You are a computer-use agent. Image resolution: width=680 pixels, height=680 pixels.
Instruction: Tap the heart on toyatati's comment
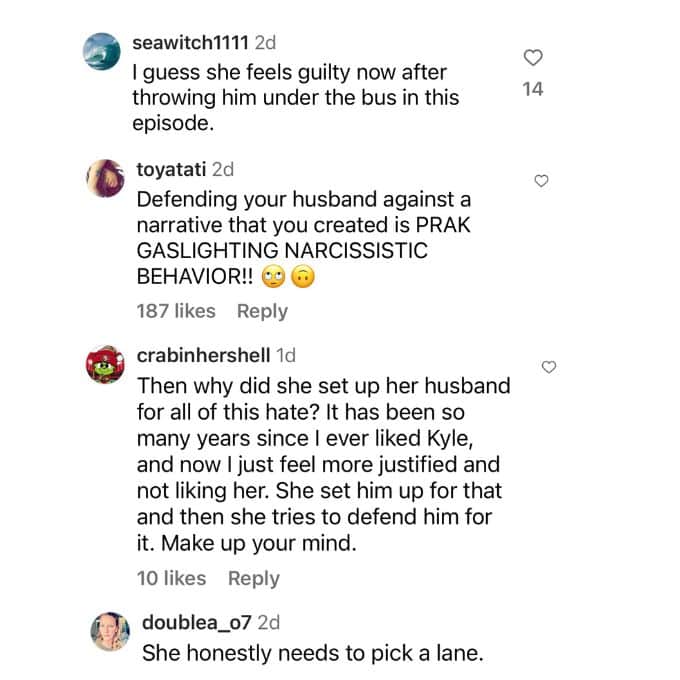pyautogui.click(x=541, y=181)
